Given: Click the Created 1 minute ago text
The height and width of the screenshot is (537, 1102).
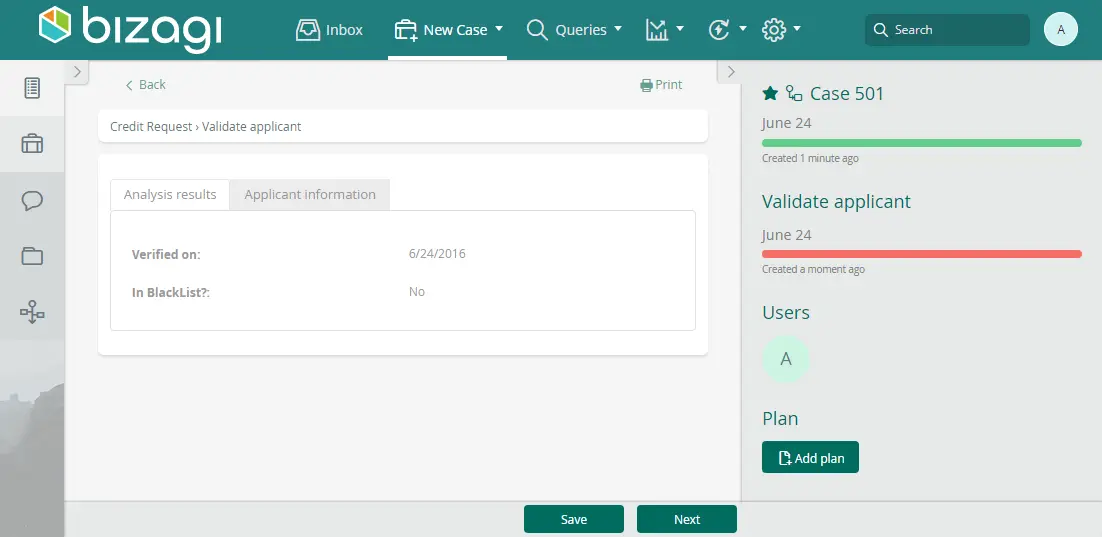Looking at the screenshot, I should [810, 158].
